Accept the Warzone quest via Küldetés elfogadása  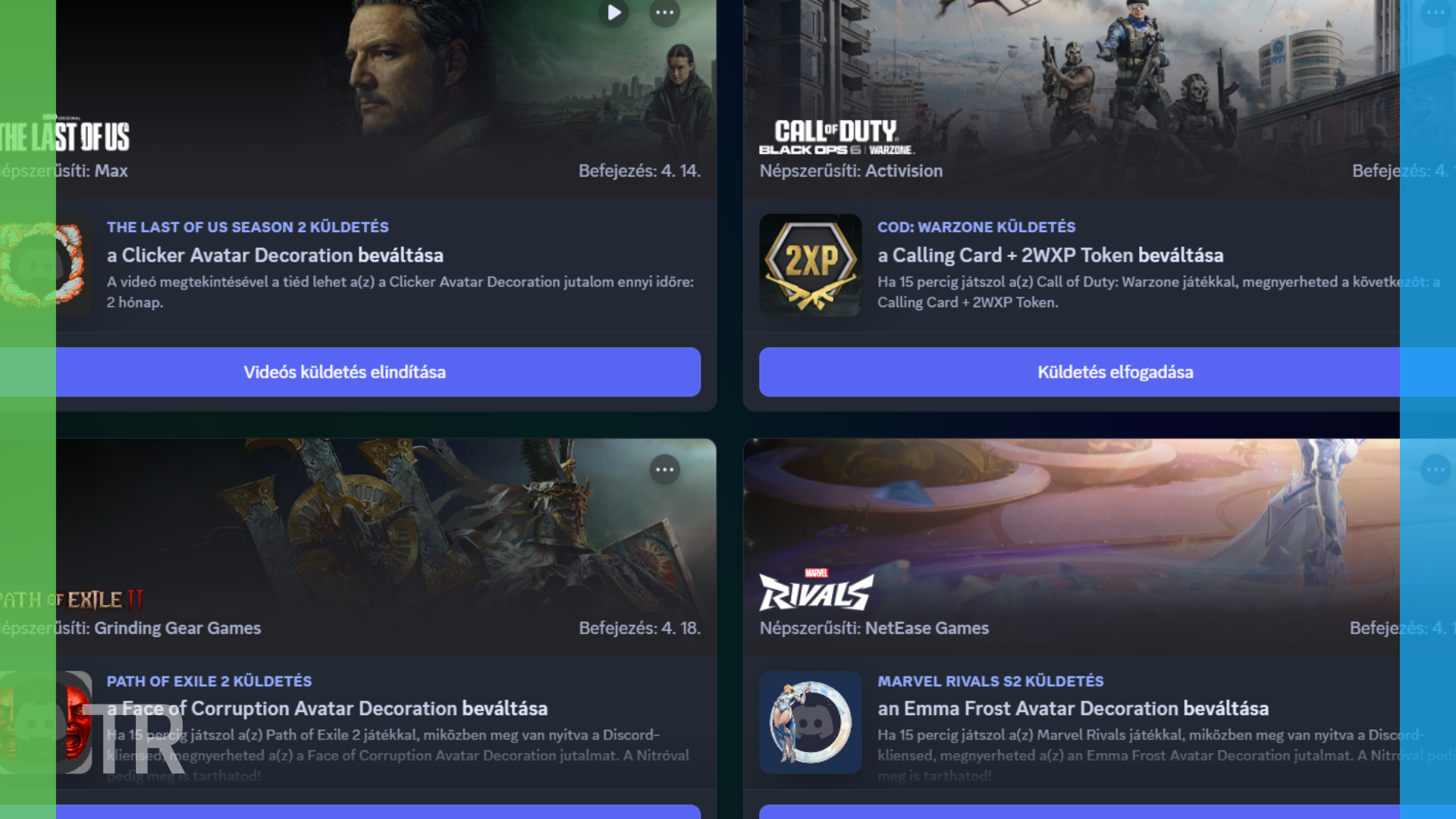click(1115, 372)
